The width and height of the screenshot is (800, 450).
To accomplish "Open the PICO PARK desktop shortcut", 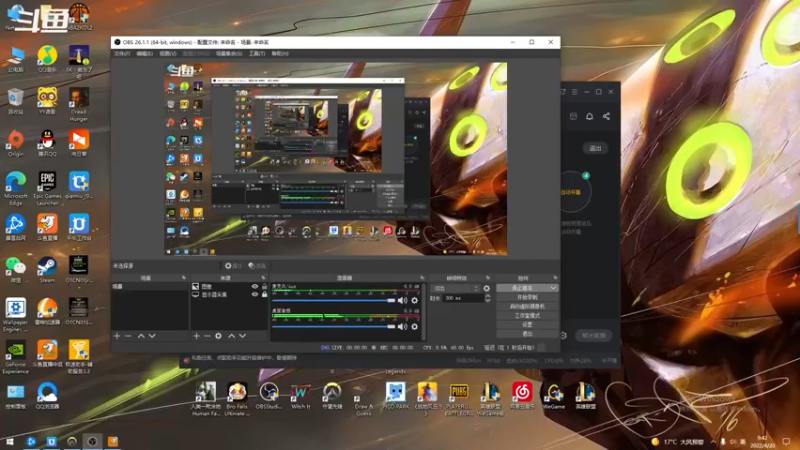I will [x=395, y=396].
